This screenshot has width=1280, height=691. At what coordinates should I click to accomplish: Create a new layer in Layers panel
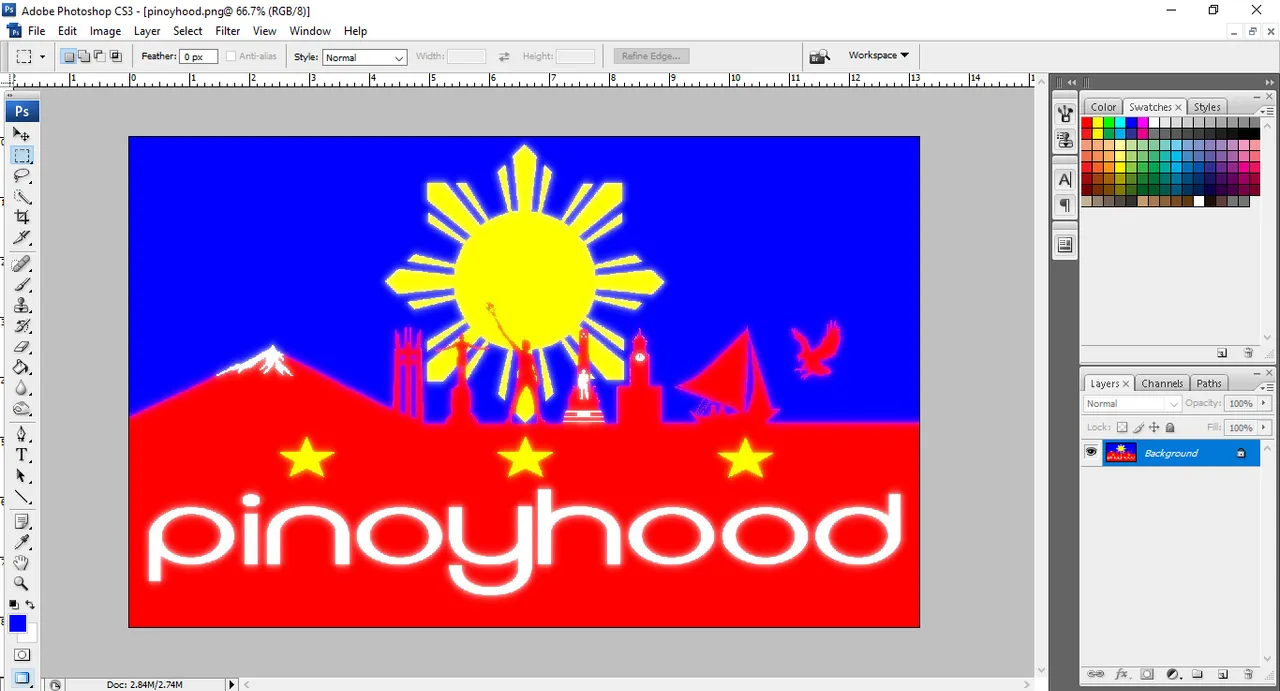(1222, 674)
